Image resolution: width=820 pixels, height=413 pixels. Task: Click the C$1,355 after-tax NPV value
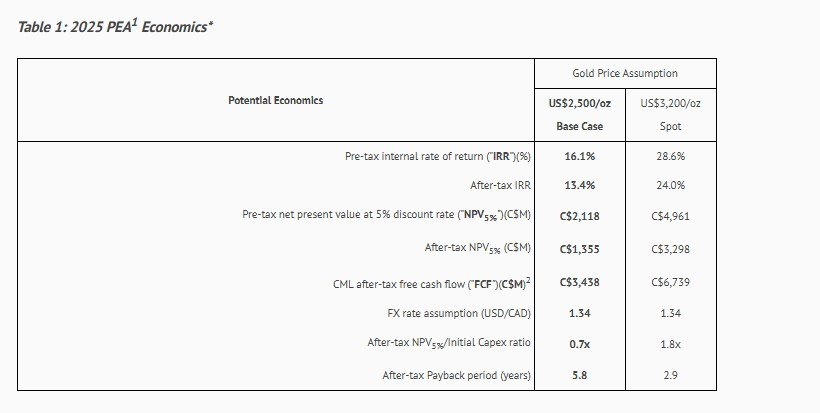(x=580, y=249)
